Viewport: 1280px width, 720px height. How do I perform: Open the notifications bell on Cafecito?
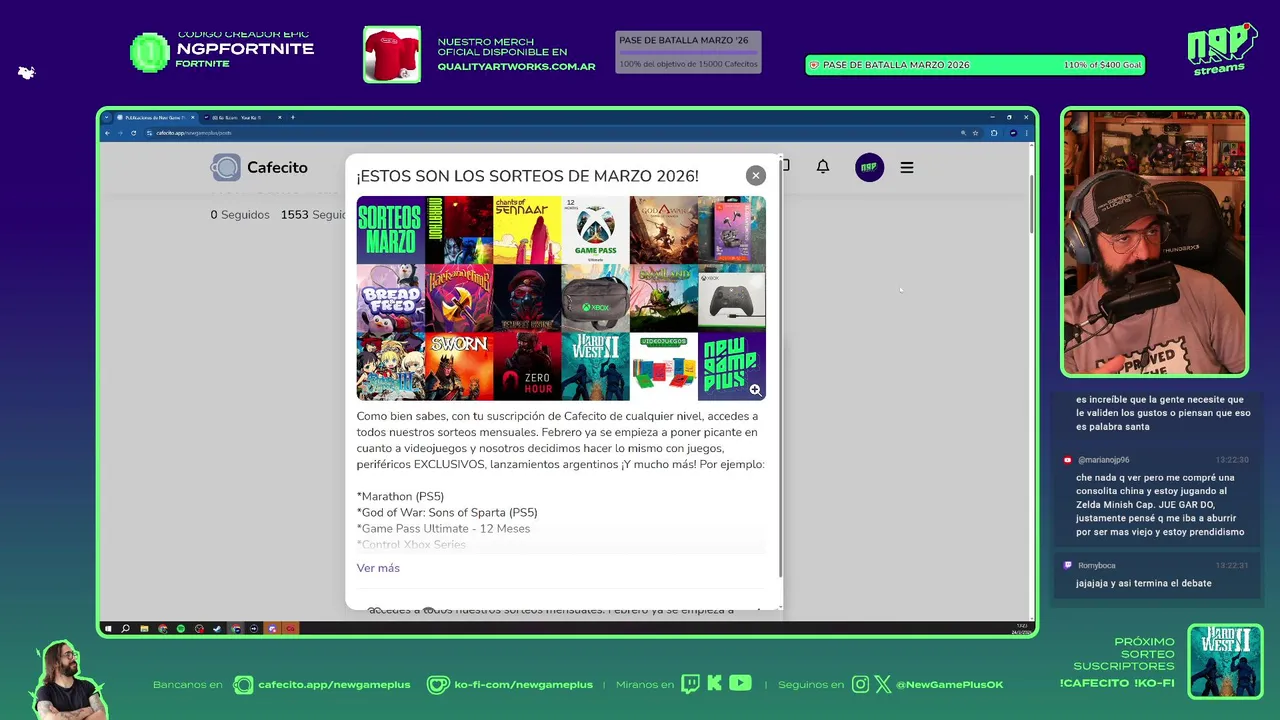point(822,167)
